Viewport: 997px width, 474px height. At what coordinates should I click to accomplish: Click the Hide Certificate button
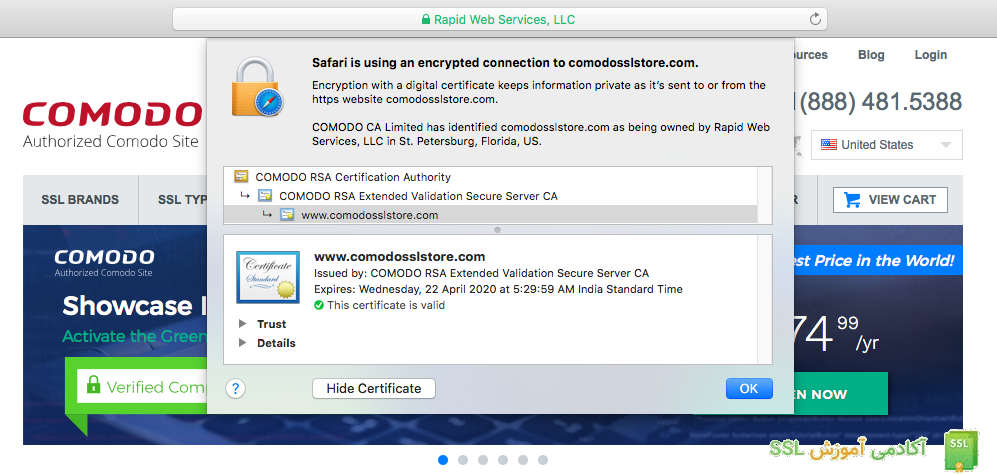click(374, 388)
